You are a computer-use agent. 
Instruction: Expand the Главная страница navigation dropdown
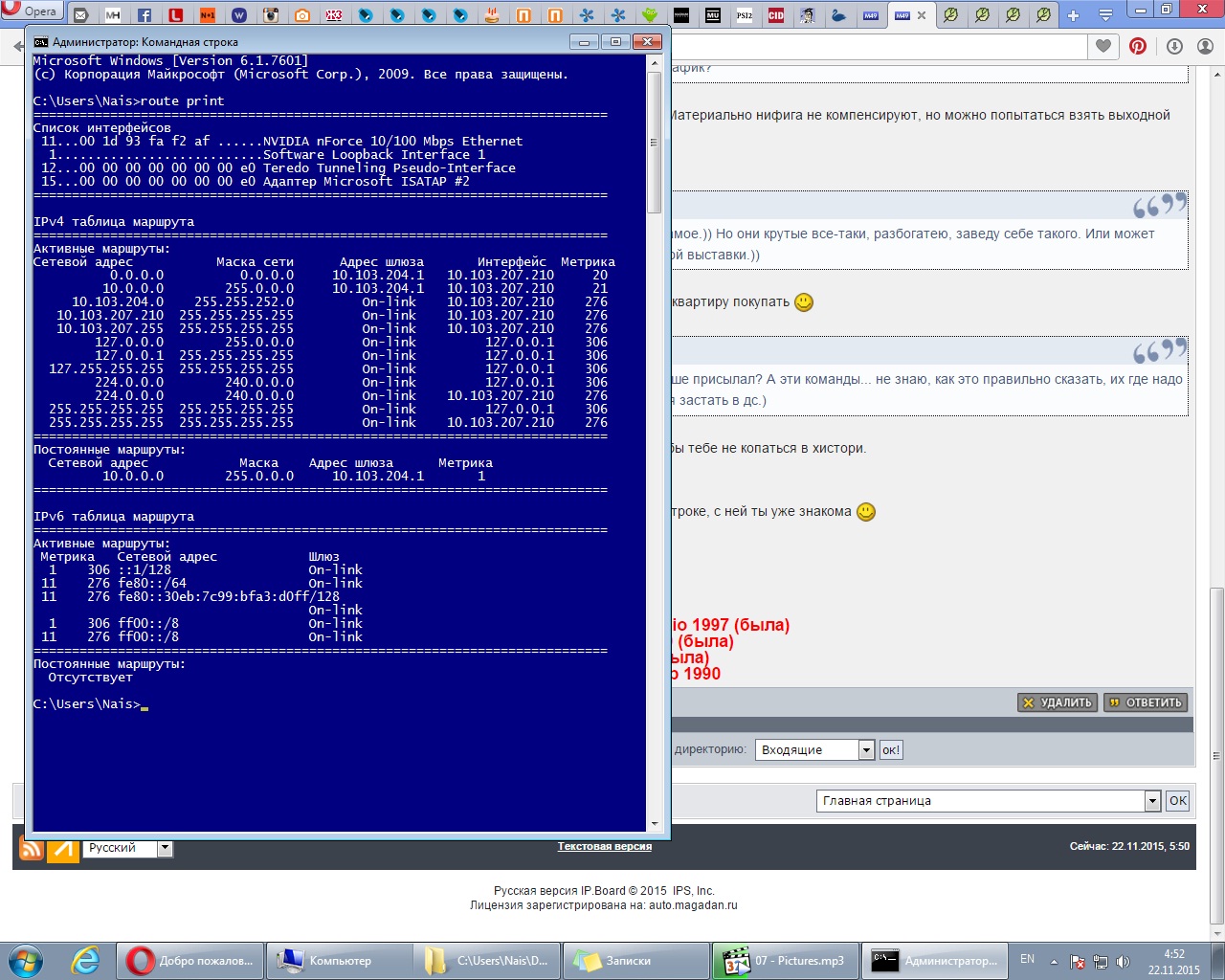(x=1152, y=801)
